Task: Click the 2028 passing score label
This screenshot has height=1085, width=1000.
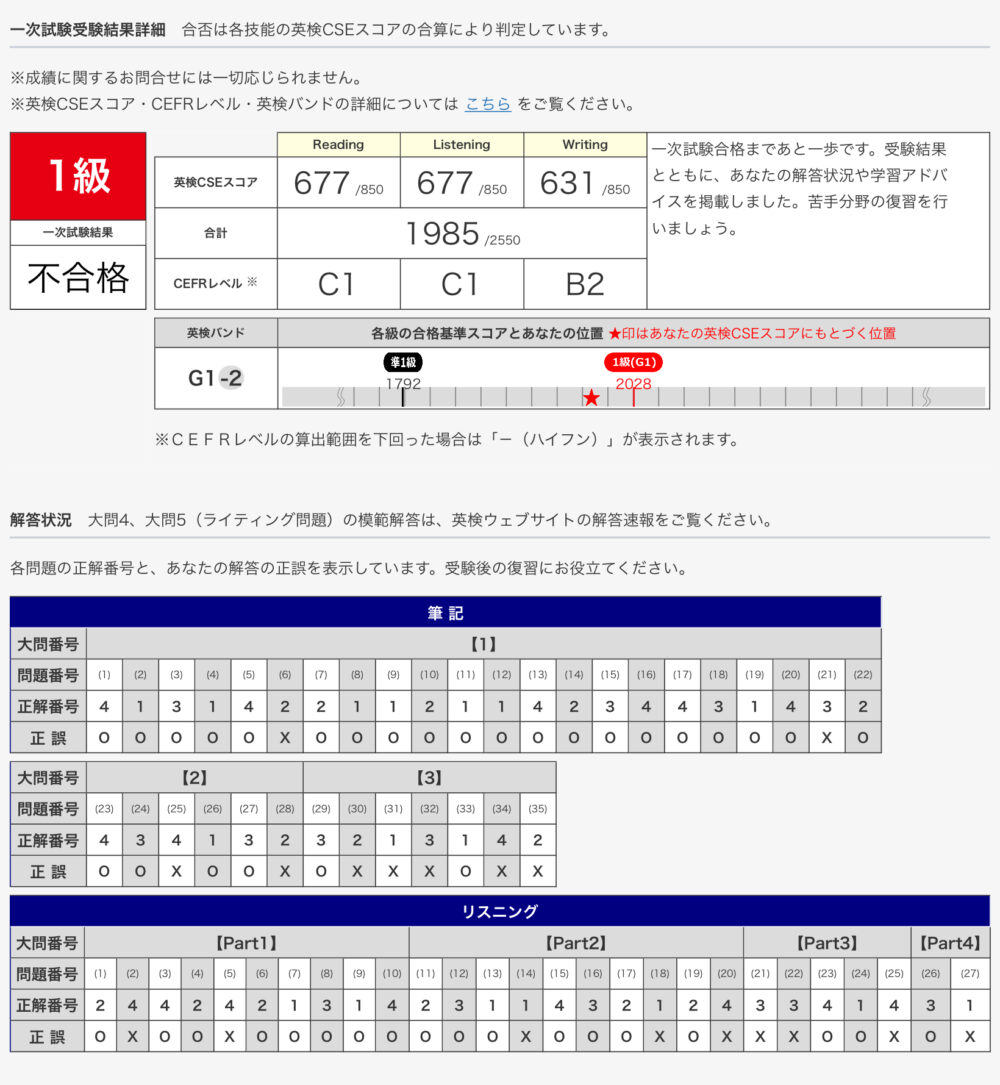Action: [x=633, y=384]
